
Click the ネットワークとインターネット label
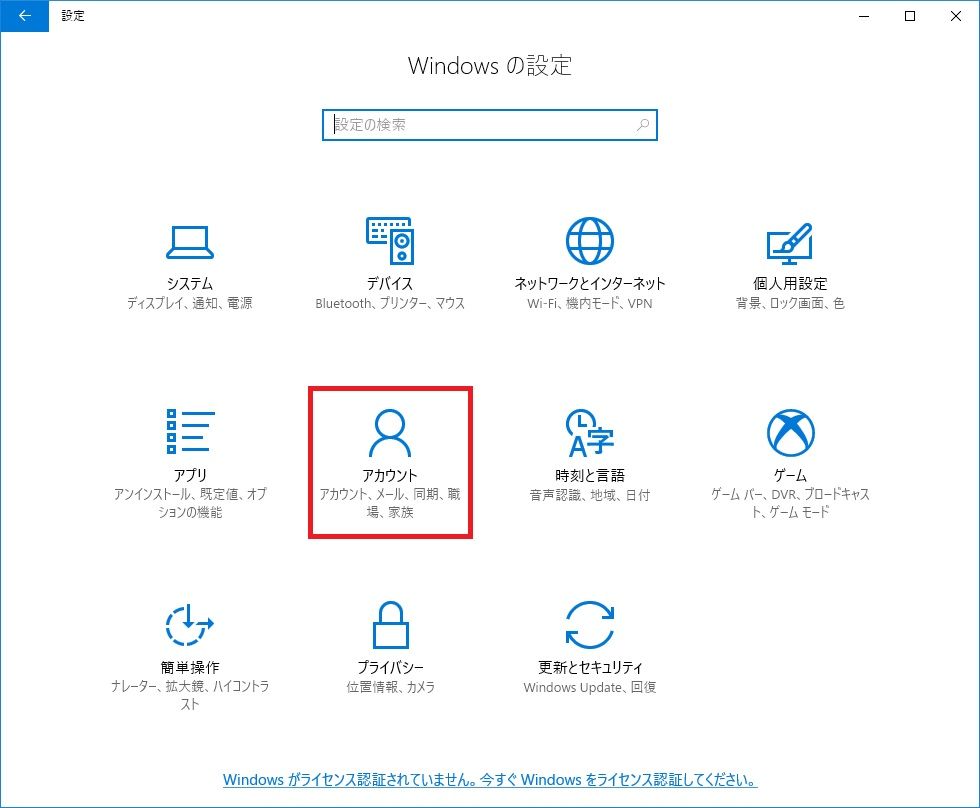pyautogui.click(x=589, y=284)
